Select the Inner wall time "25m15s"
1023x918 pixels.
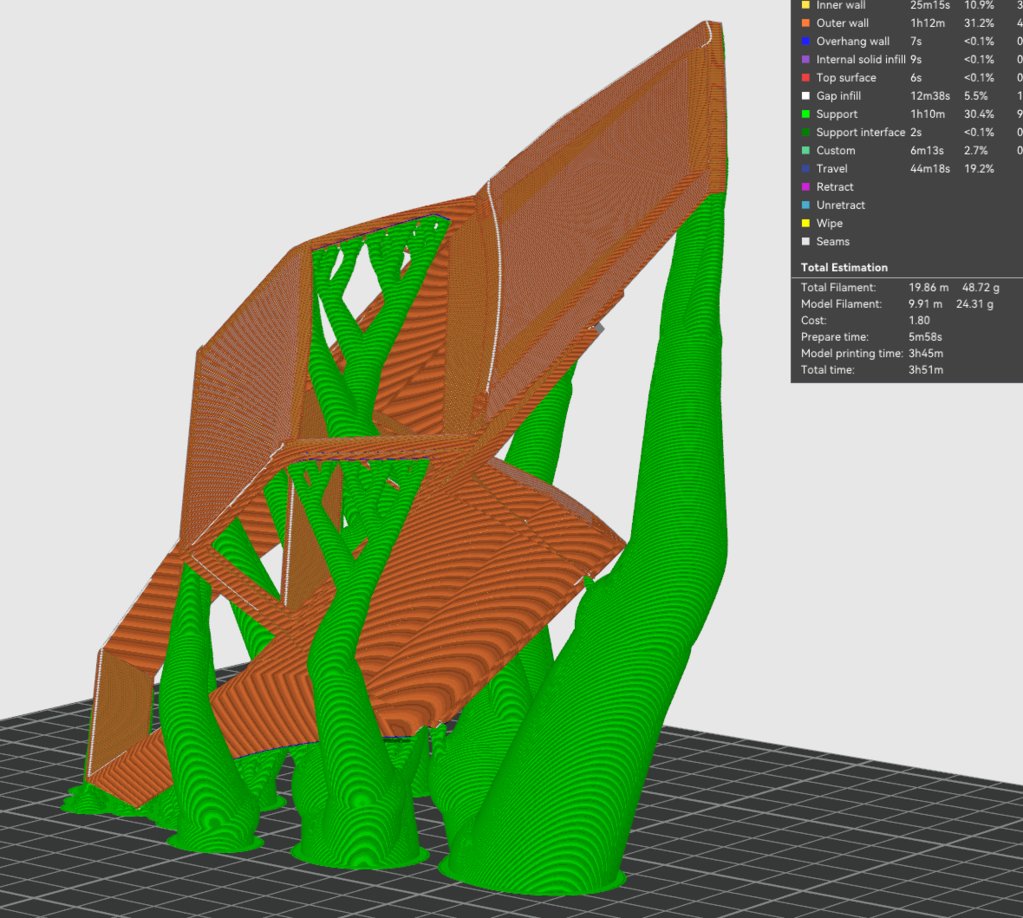[930, 5]
